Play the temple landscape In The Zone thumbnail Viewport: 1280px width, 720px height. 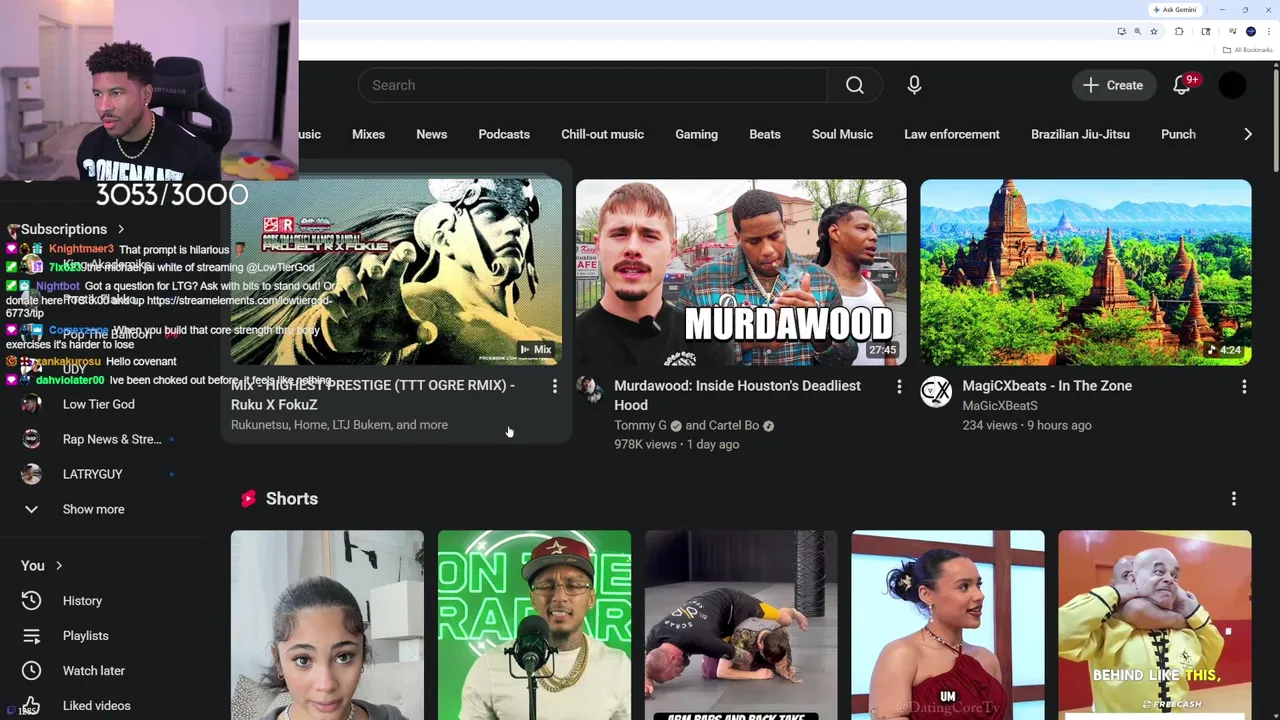(1085, 273)
